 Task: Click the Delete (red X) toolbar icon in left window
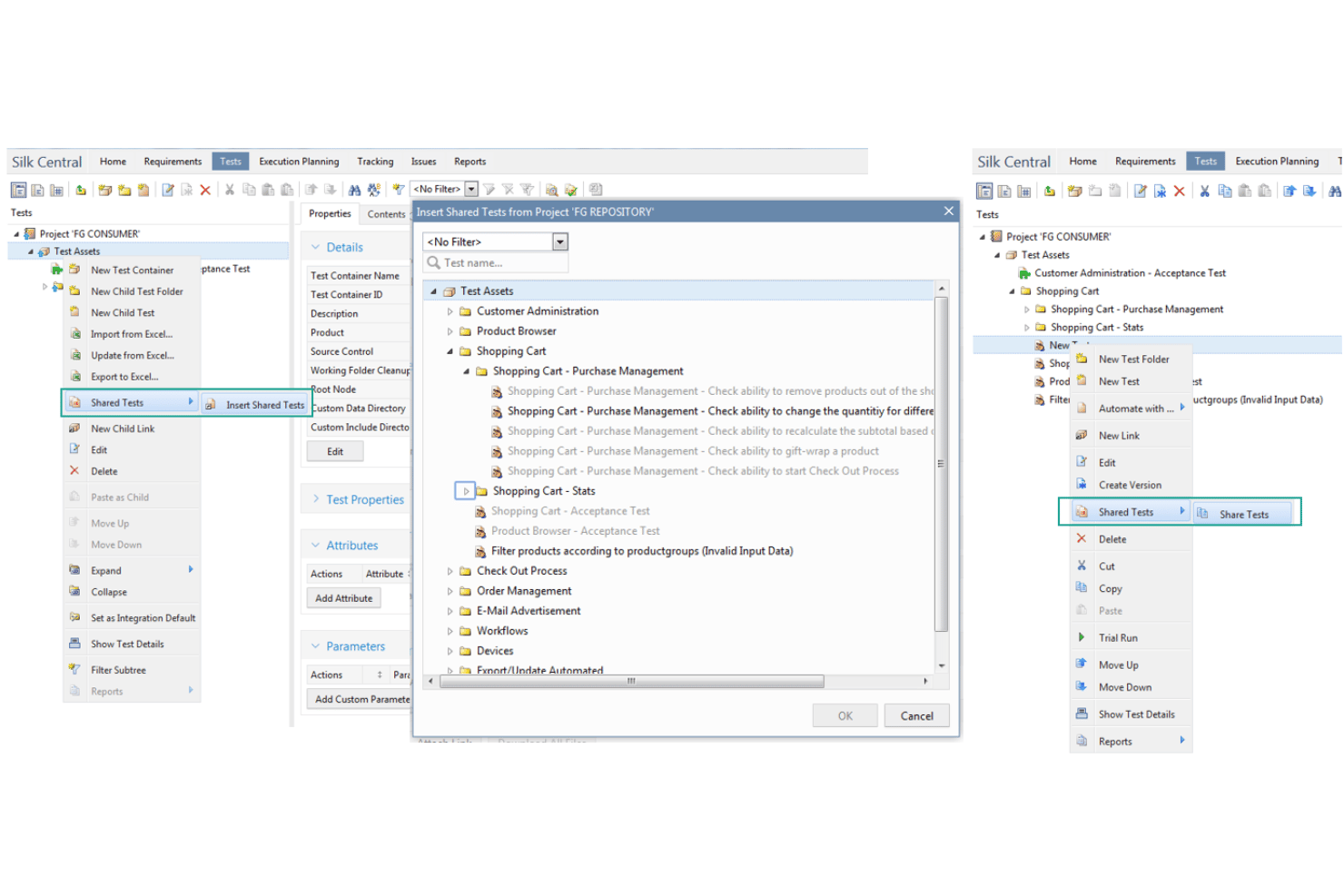click(x=205, y=190)
